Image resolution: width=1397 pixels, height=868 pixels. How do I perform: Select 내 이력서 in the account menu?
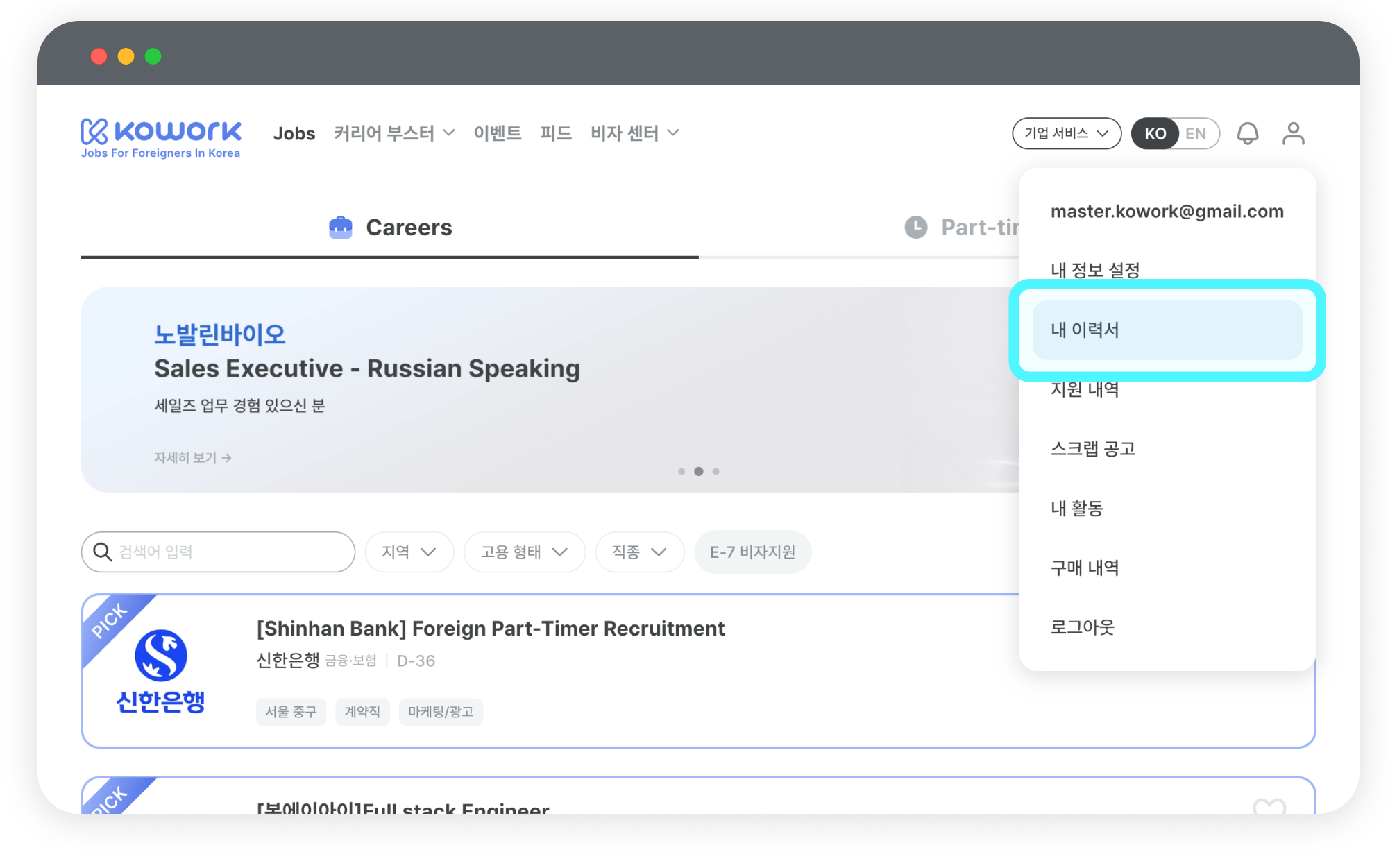click(1167, 330)
